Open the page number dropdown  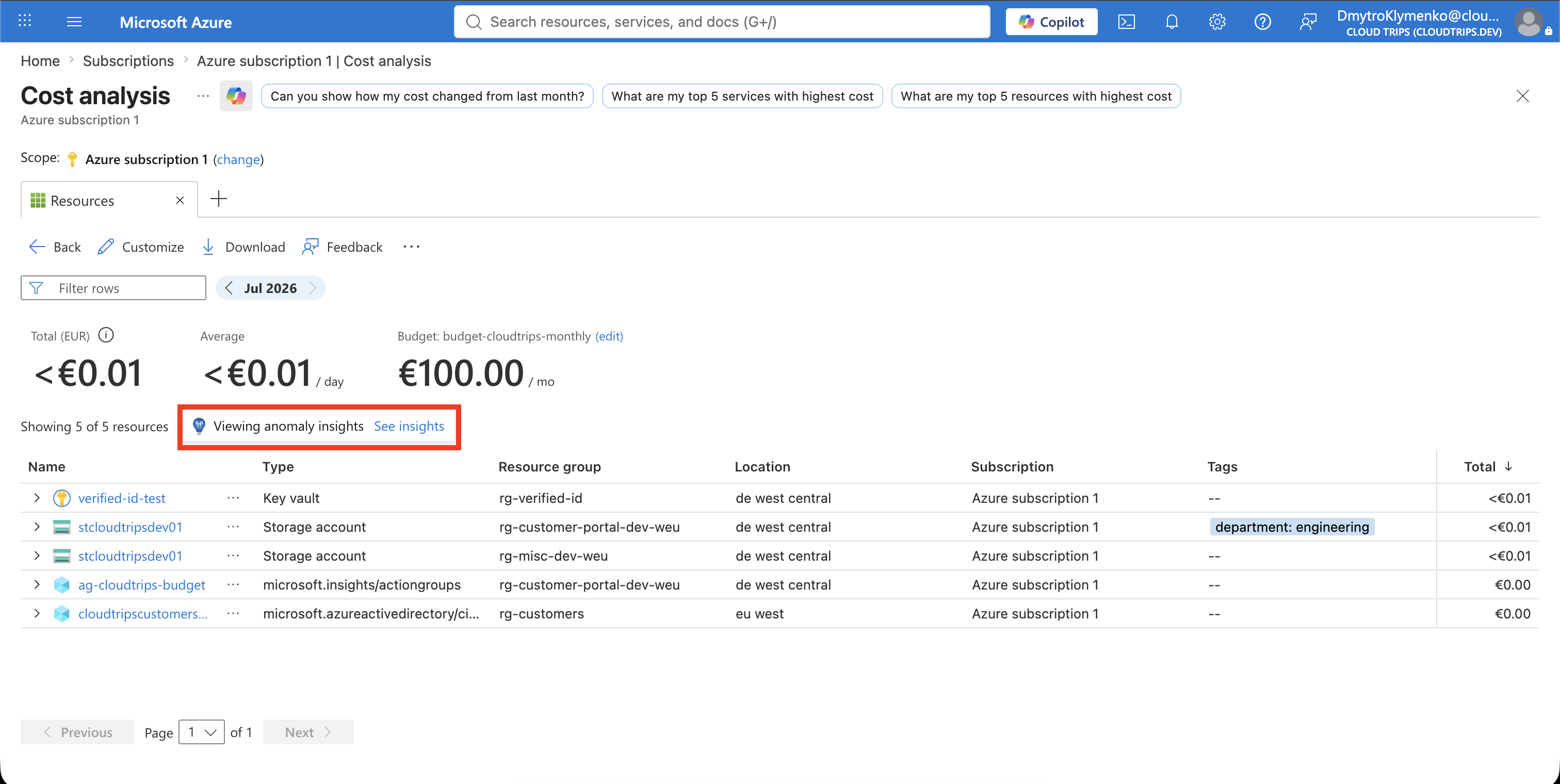click(x=202, y=732)
